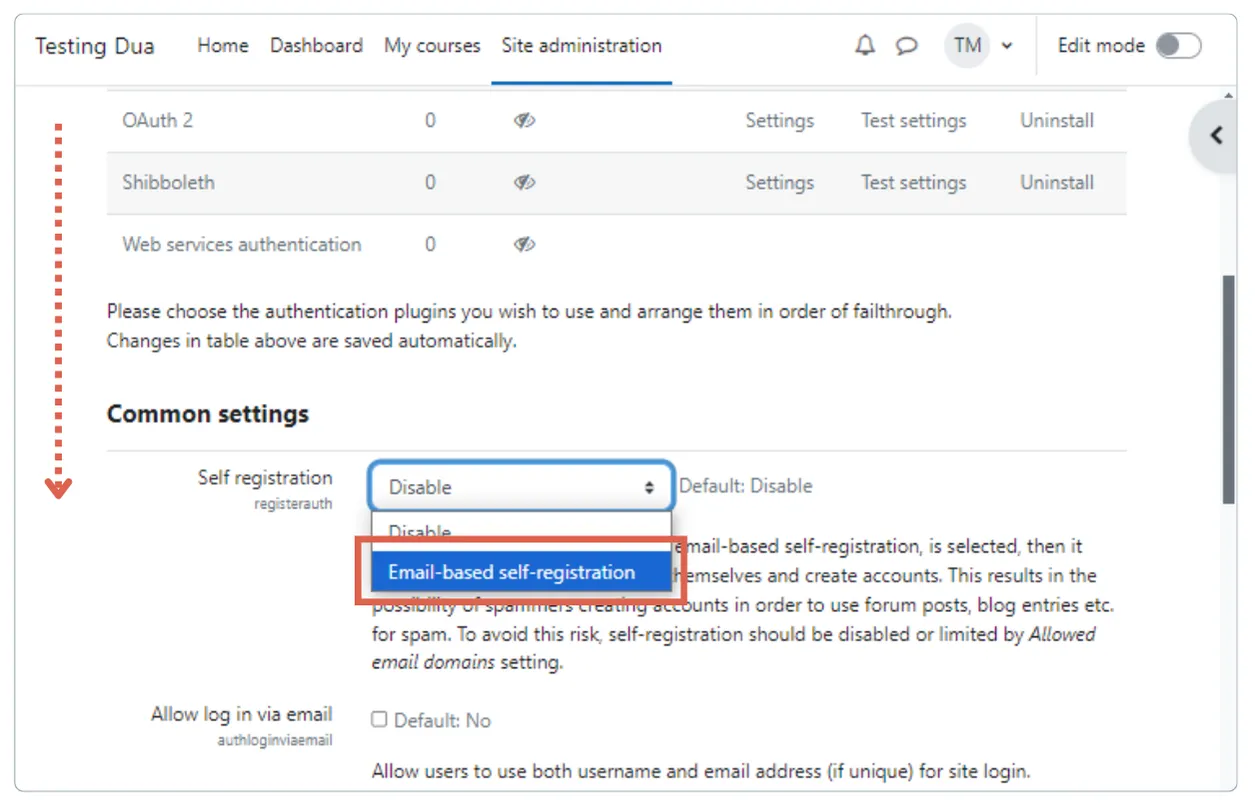Go to My courses

coord(431,45)
